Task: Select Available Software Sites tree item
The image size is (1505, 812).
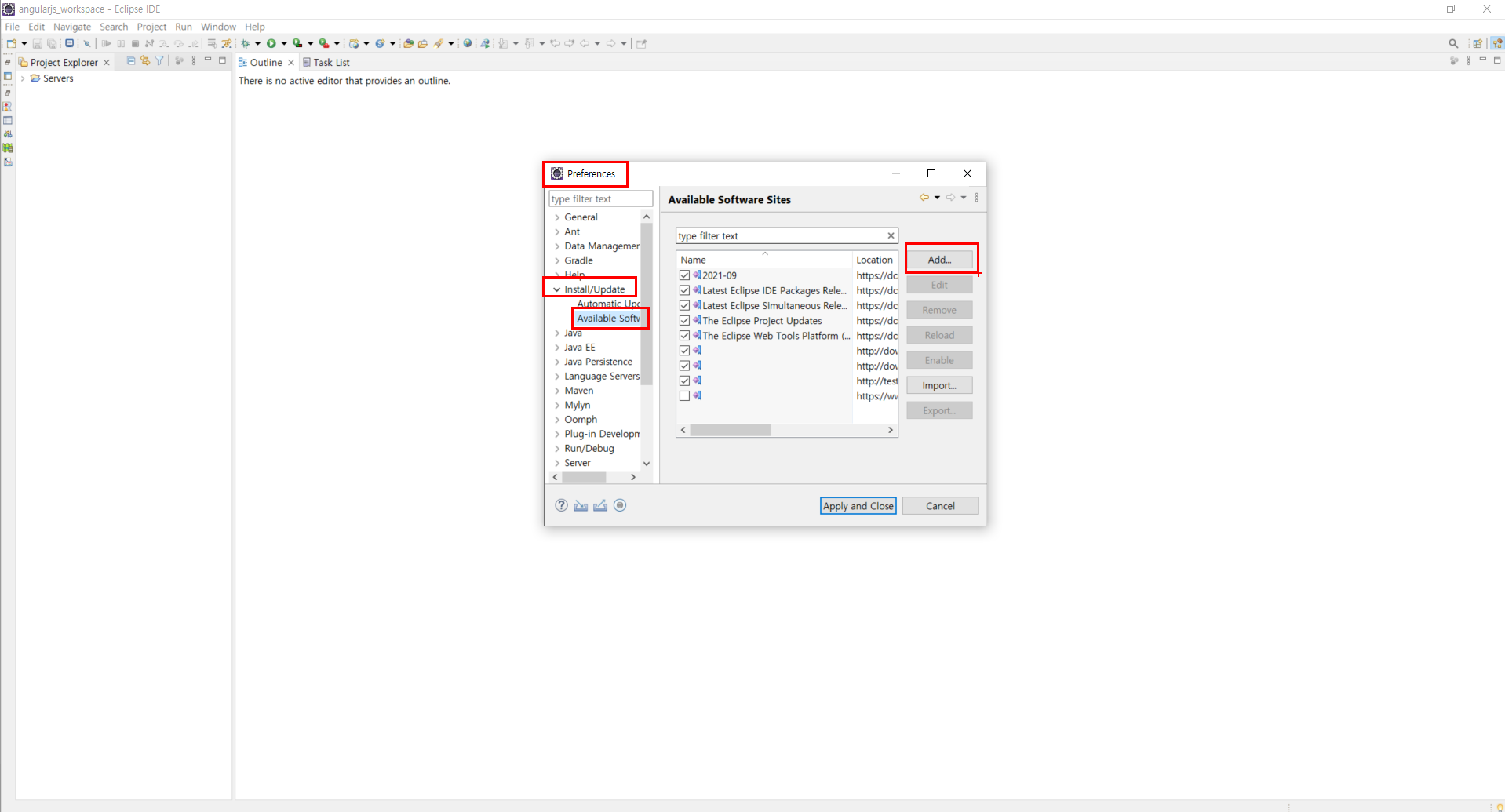Action: [608, 318]
